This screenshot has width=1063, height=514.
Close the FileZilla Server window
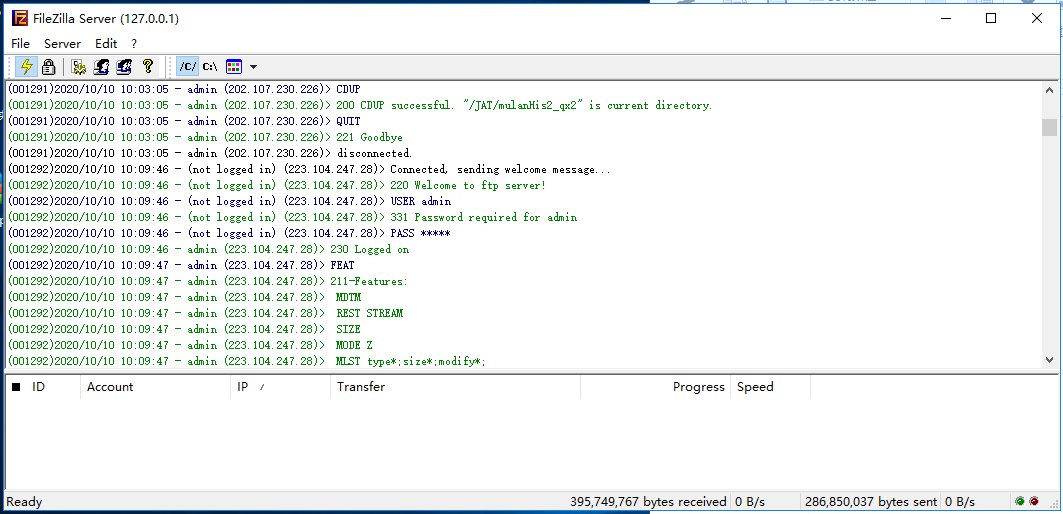pos(1037,18)
